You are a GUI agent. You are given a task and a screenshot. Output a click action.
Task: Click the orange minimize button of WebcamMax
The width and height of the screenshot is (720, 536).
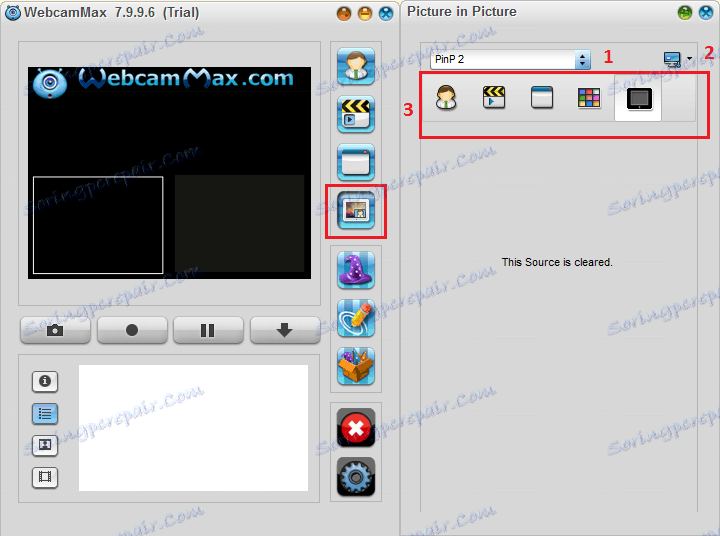point(344,13)
